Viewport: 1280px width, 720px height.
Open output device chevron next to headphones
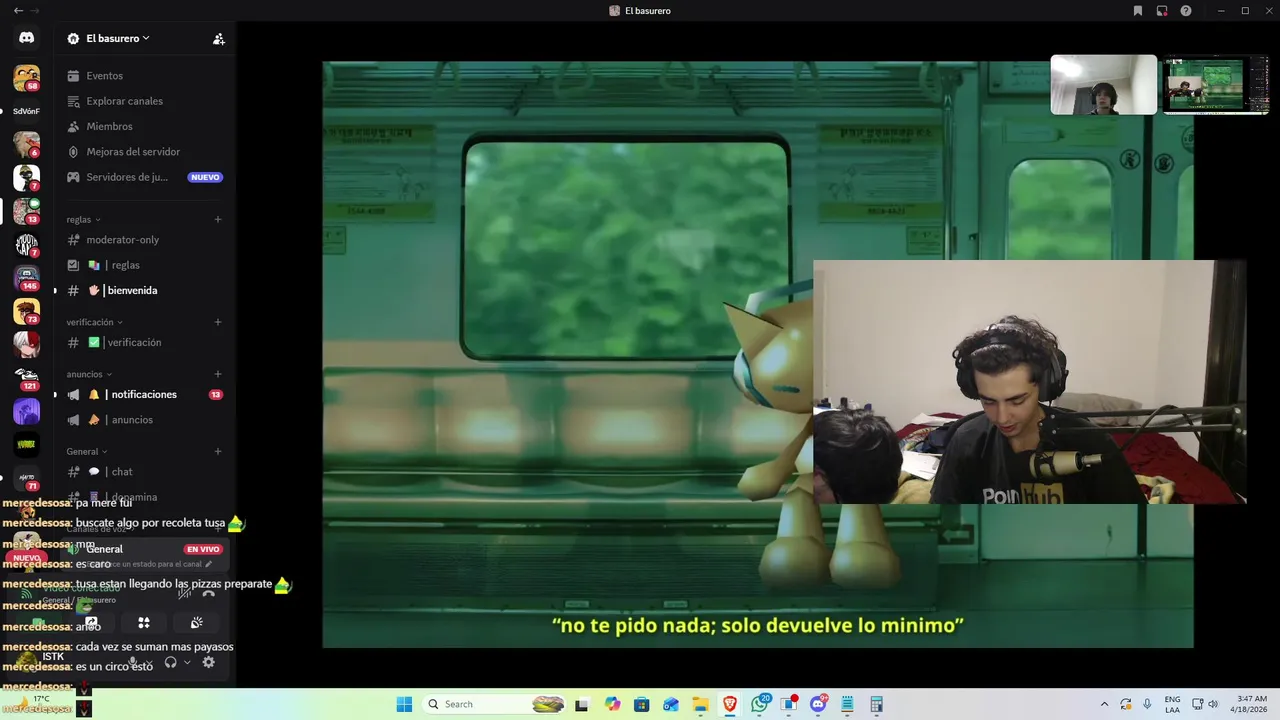(x=187, y=662)
